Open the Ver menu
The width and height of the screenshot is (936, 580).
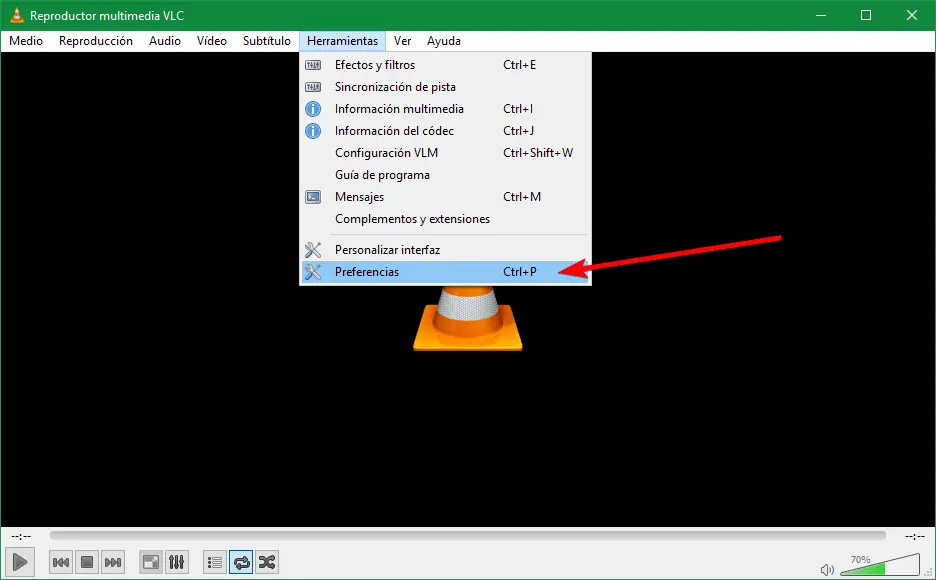pos(402,41)
